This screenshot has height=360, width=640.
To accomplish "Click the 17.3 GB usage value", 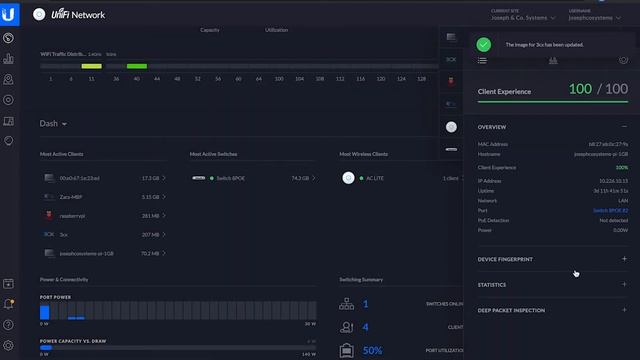I will point(151,178).
